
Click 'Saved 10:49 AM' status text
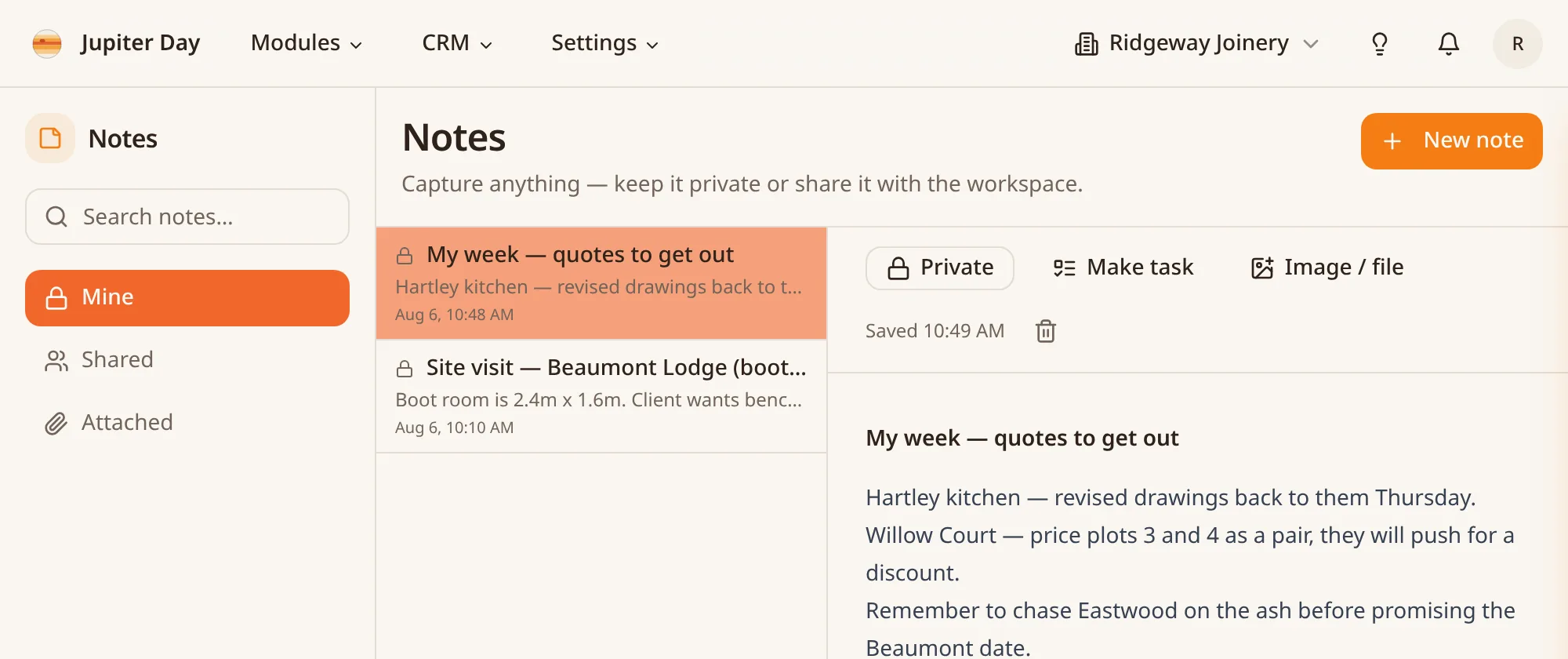[x=935, y=331]
